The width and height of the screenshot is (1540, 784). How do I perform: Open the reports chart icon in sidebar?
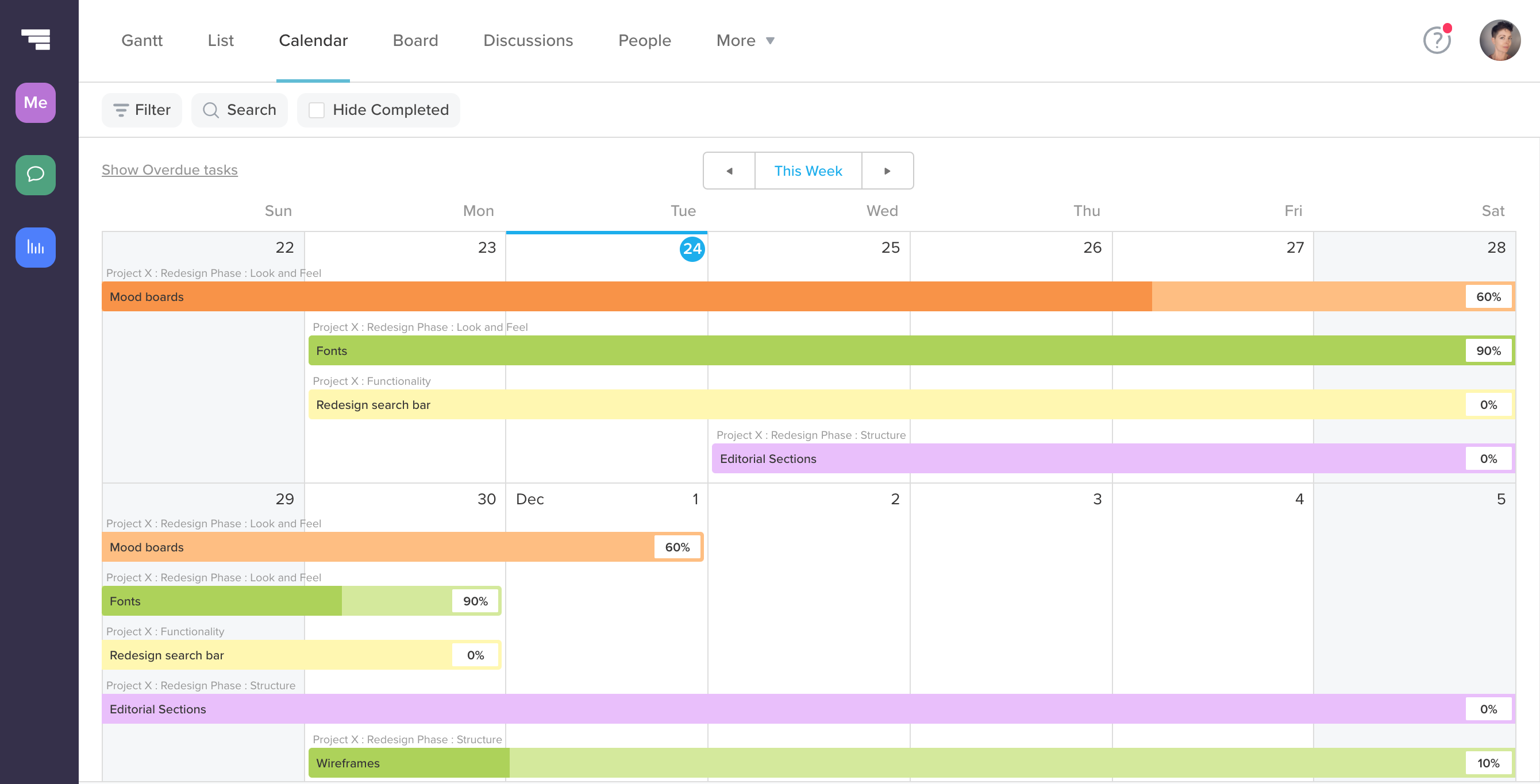point(34,248)
